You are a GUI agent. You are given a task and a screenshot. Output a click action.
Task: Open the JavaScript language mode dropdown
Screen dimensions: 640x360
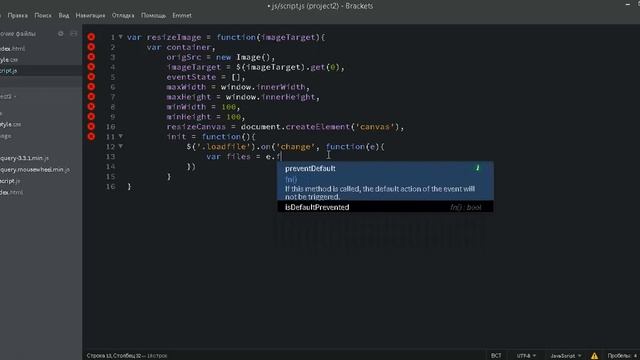(x=565, y=356)
